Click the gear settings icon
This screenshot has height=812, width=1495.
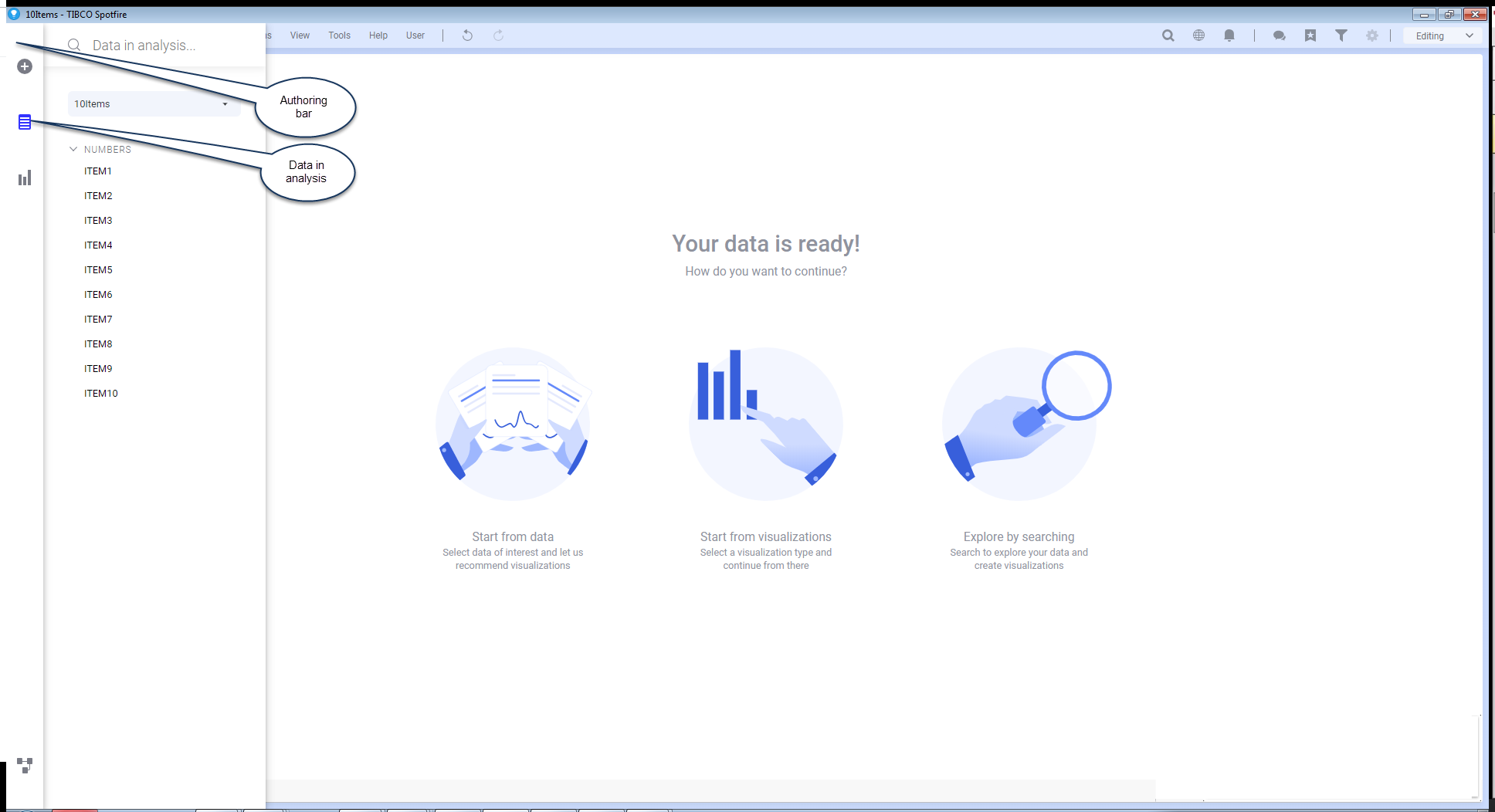pos(1372,36)
